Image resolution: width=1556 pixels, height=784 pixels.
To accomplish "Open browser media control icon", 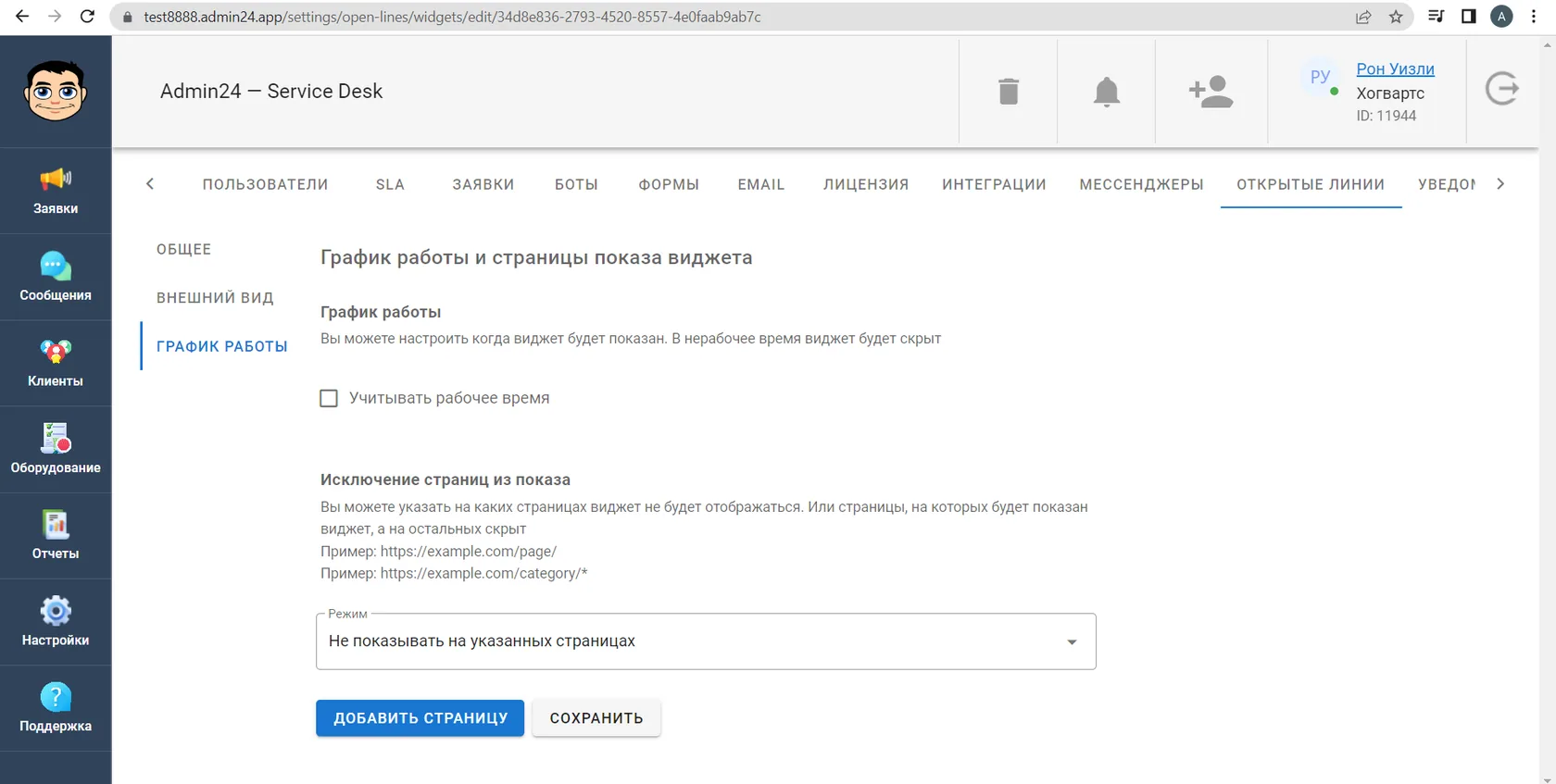I will click(1436, 17).
